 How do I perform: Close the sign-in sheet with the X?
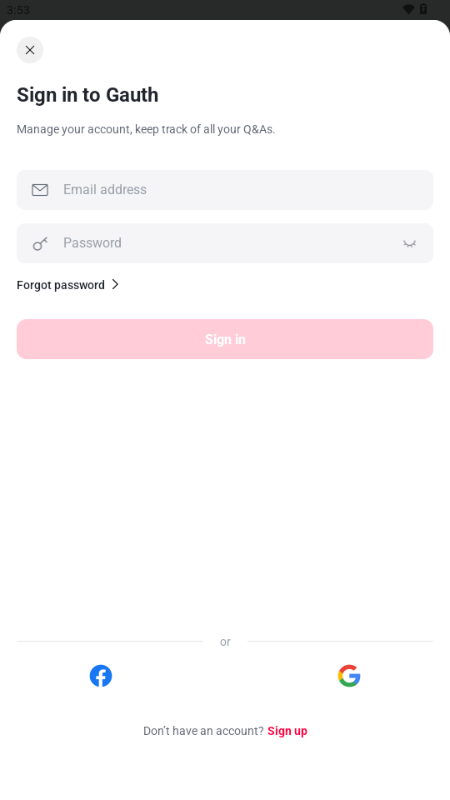(30, 50)
